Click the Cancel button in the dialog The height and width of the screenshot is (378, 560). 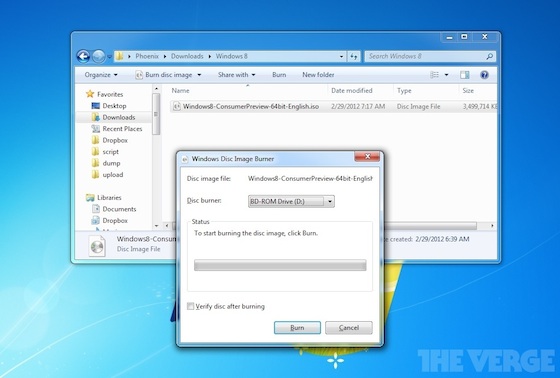tap(349, 328)
